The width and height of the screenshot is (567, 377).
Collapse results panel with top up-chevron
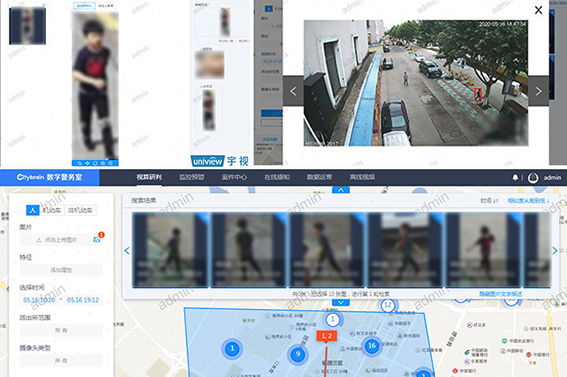[x=341, y=190]
